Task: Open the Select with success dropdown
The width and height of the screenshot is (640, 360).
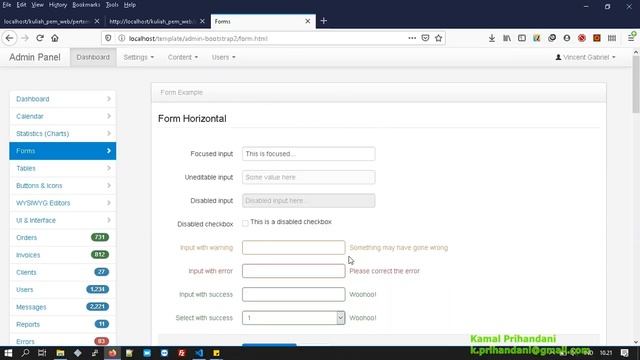Action: [293, 318]
